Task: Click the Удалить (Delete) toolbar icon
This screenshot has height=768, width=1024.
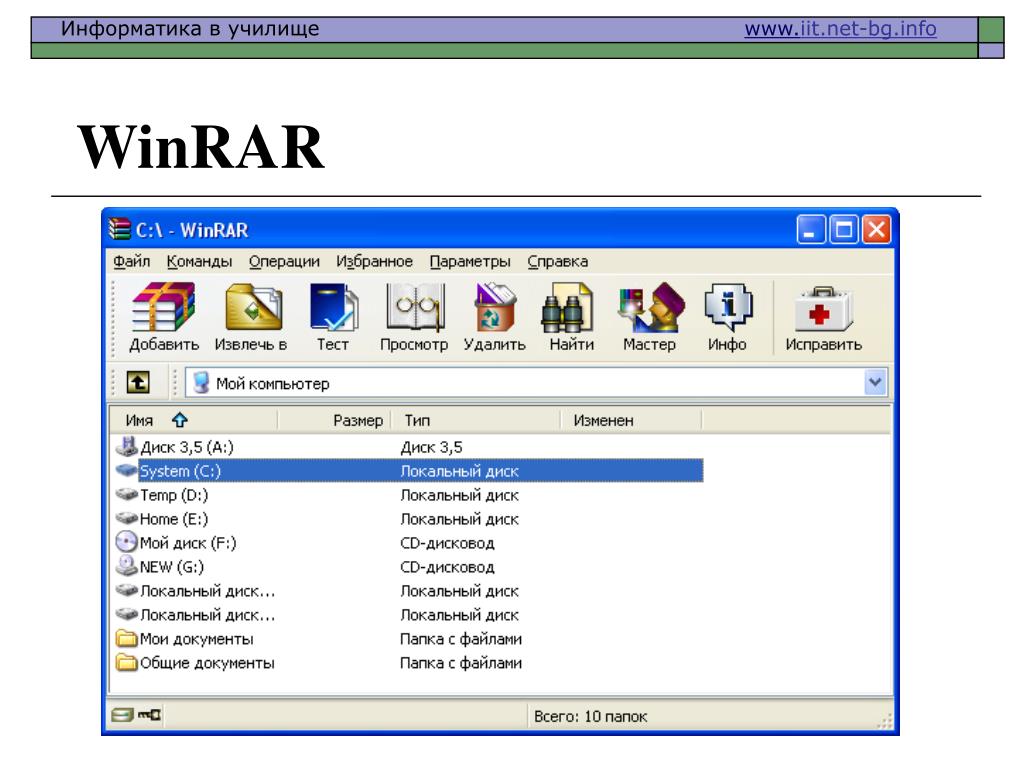Action: [495, 307]
